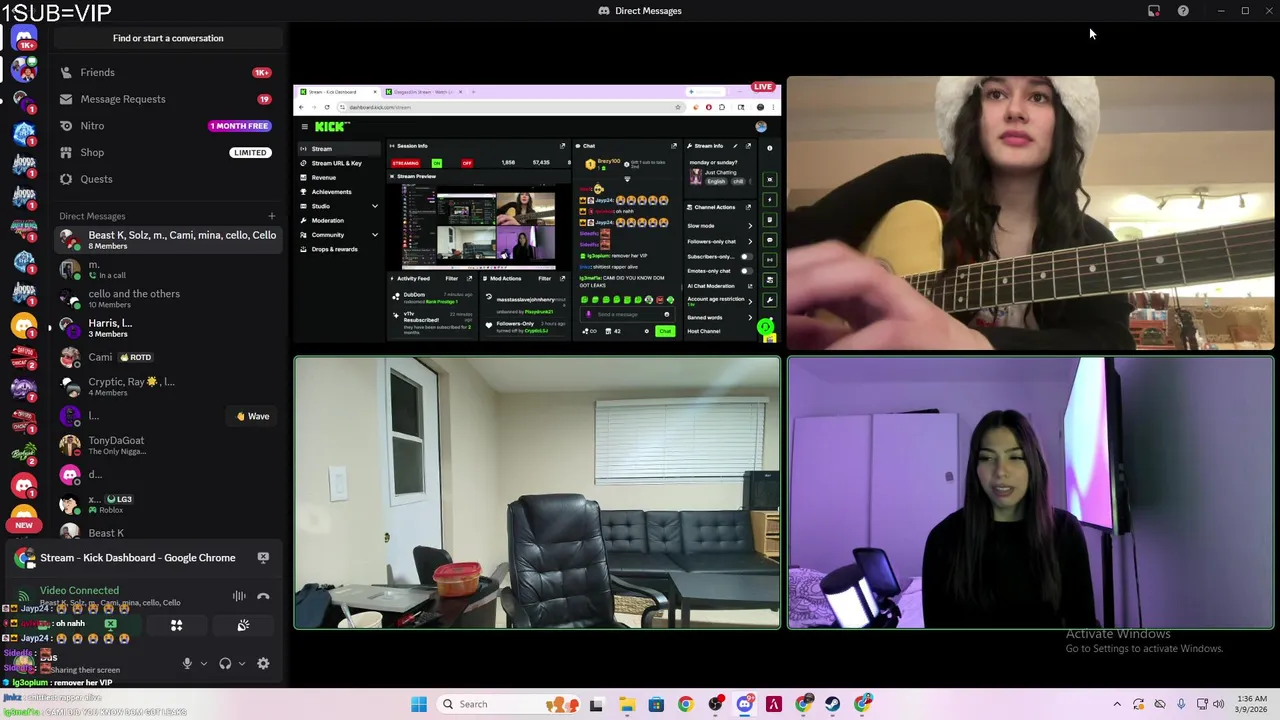Click the microphone icon in the system tray

click(1181, 704)
